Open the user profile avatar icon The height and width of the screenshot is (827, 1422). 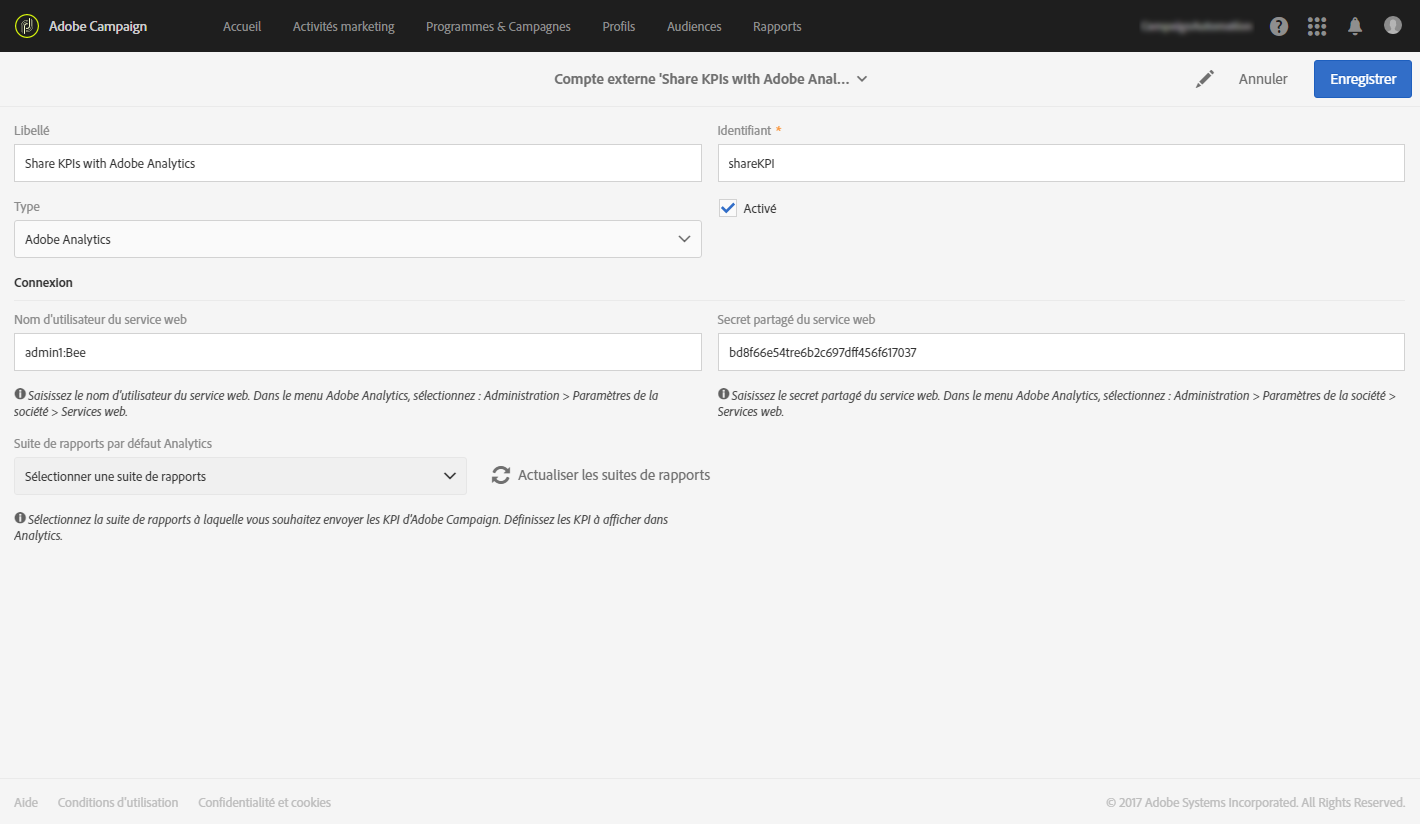(1393, 26)
